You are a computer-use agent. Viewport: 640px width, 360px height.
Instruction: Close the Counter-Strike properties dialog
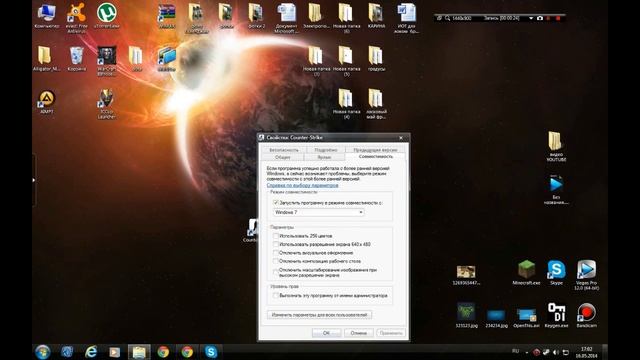(401, 138)
